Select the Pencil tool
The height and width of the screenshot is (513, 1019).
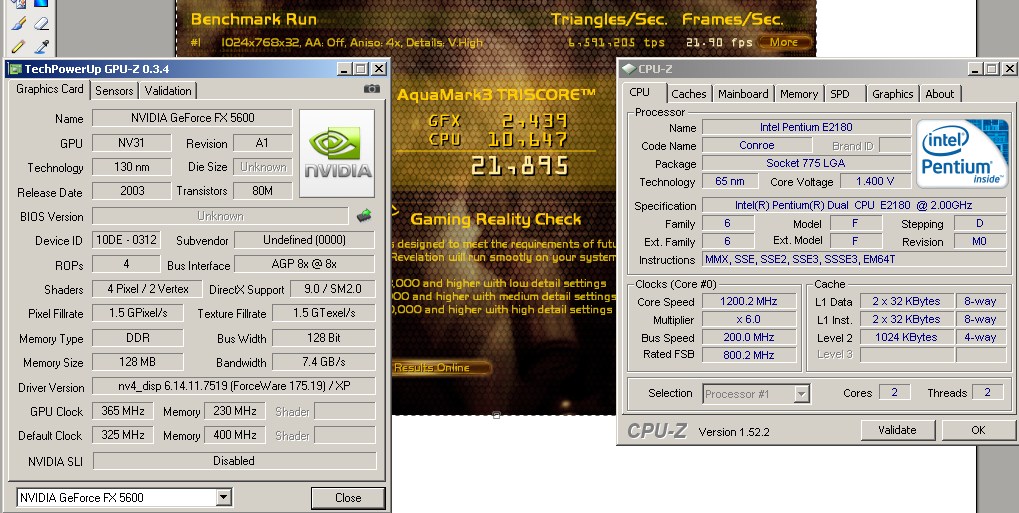point(18,46)
